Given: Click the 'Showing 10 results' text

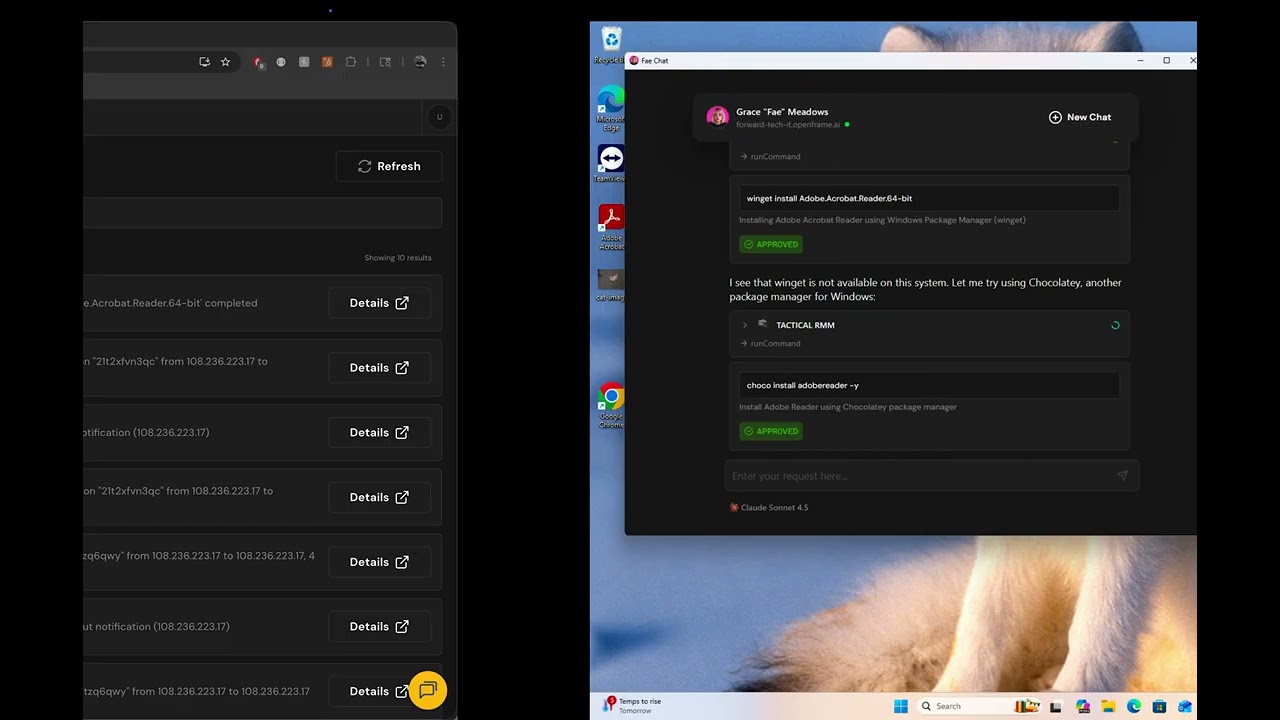Looking at the screenshot, I should [x=398, y=258].
